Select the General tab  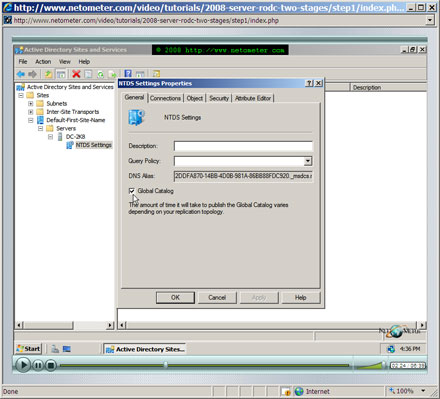click(x=134, y=97)
